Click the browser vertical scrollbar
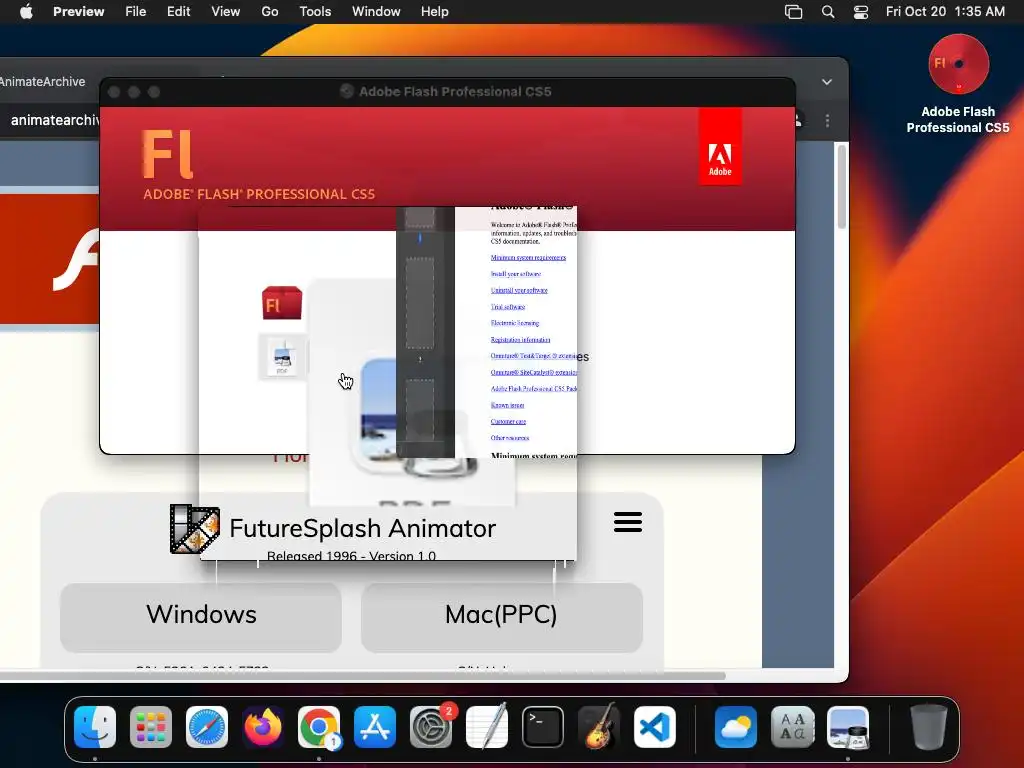This screenshot has width=1024, height=768. click(842, 187)
